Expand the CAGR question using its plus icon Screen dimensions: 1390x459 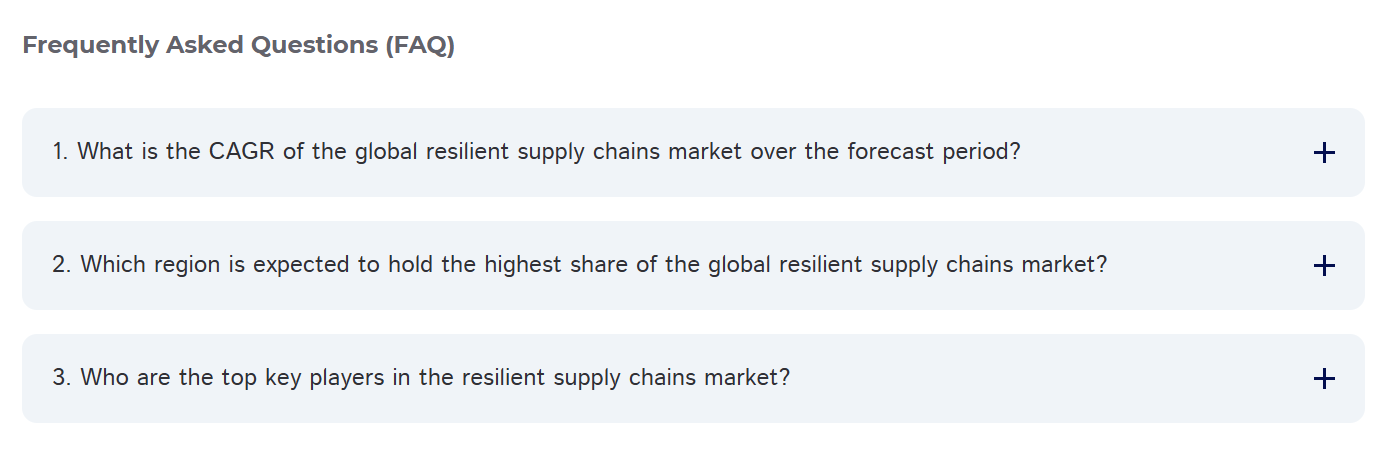(x=1323, y=153)
